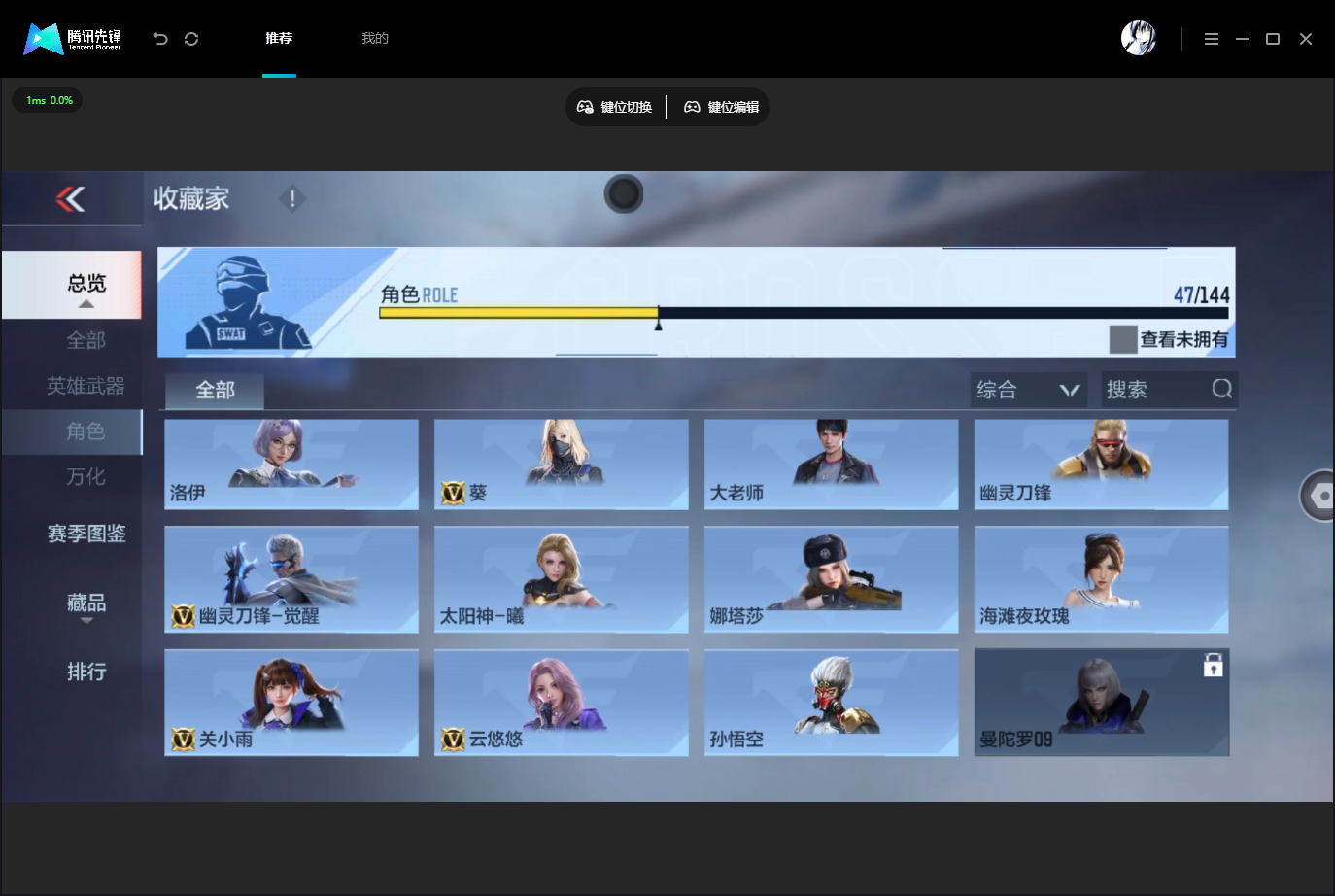Click the V badge on 葵 card
Image resolution: width=1335 pixels, height=896 pixels.
pyautogui.click(x=453, y=493)
